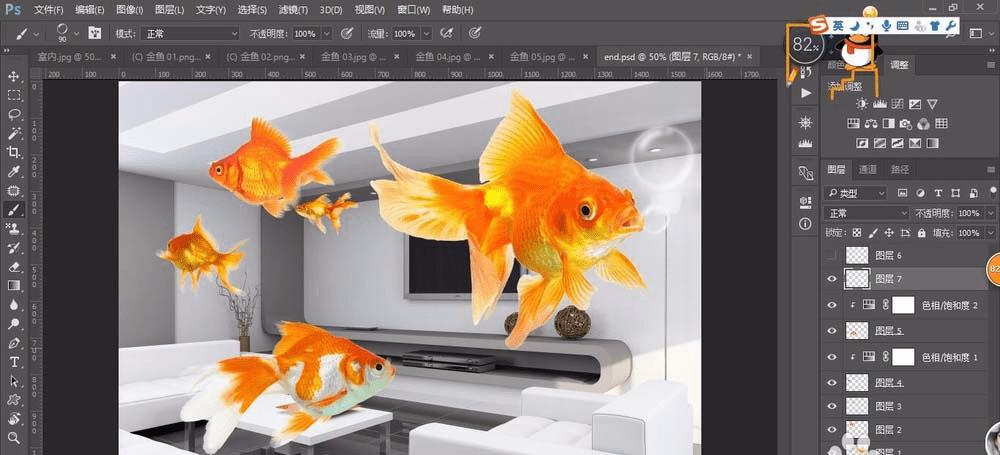Add a Color Balance scales adjustment
Screen dimensions: 1000x455
pos(871,123)
